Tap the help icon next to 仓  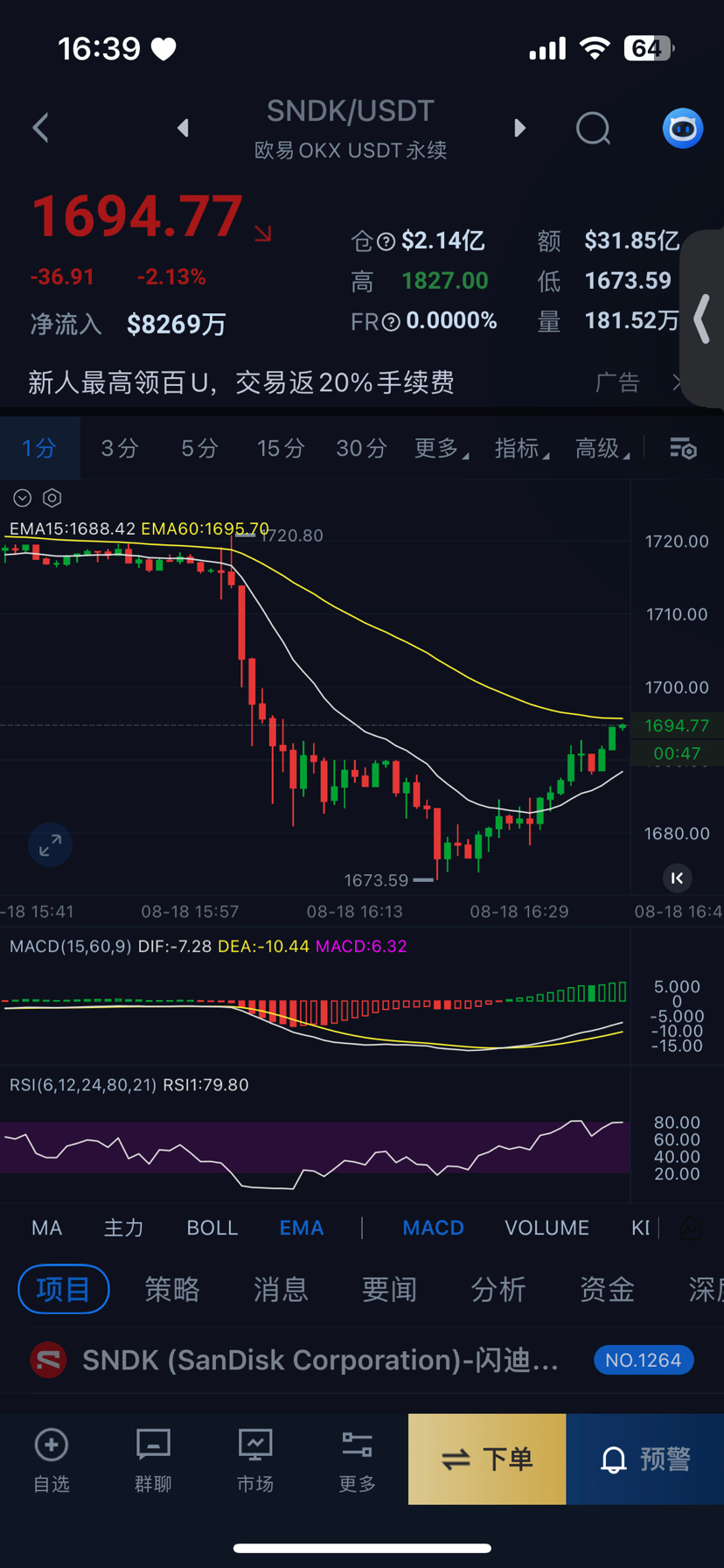click(x=386, y=241)
